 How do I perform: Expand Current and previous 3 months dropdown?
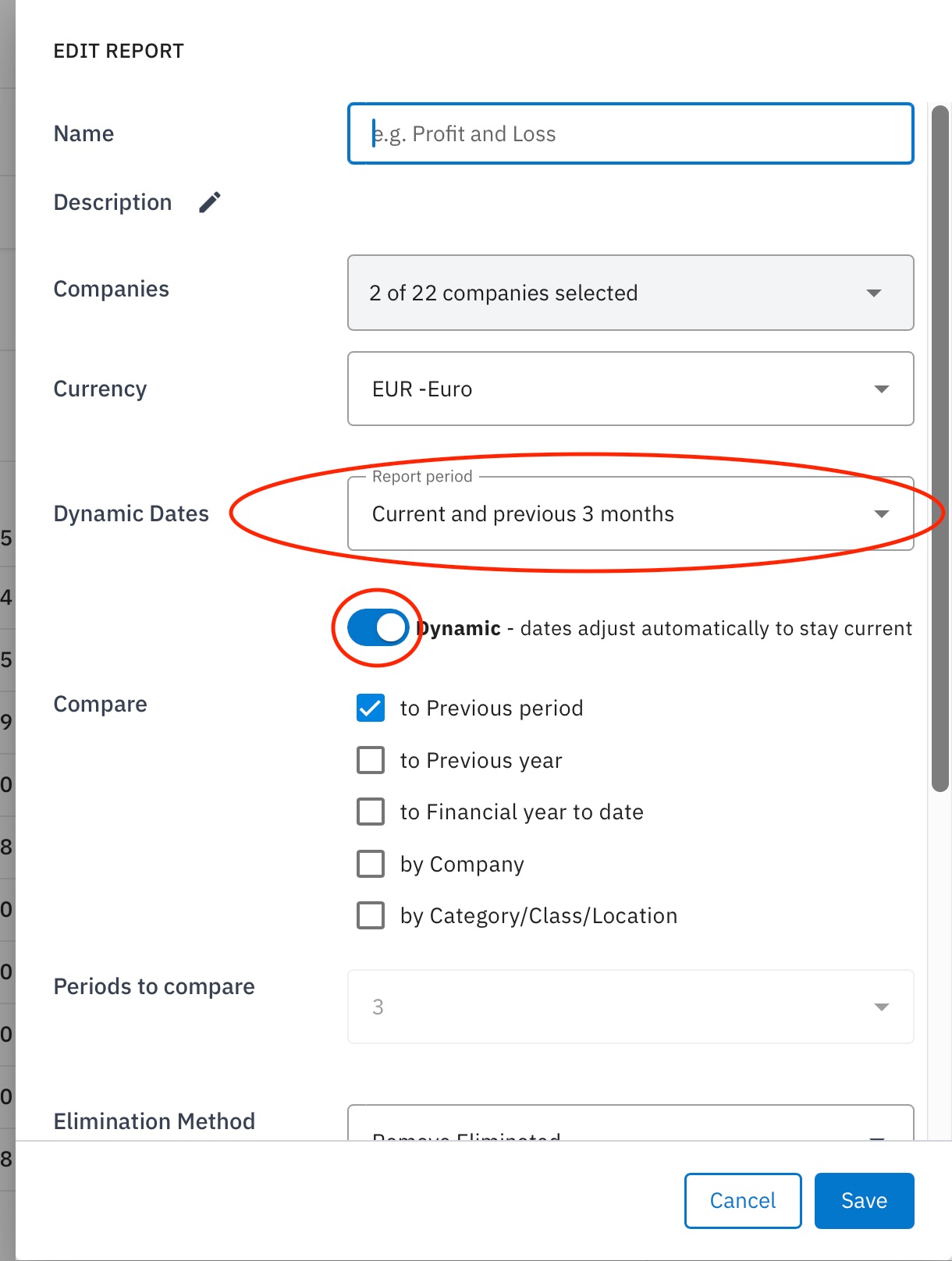(631, 513)
